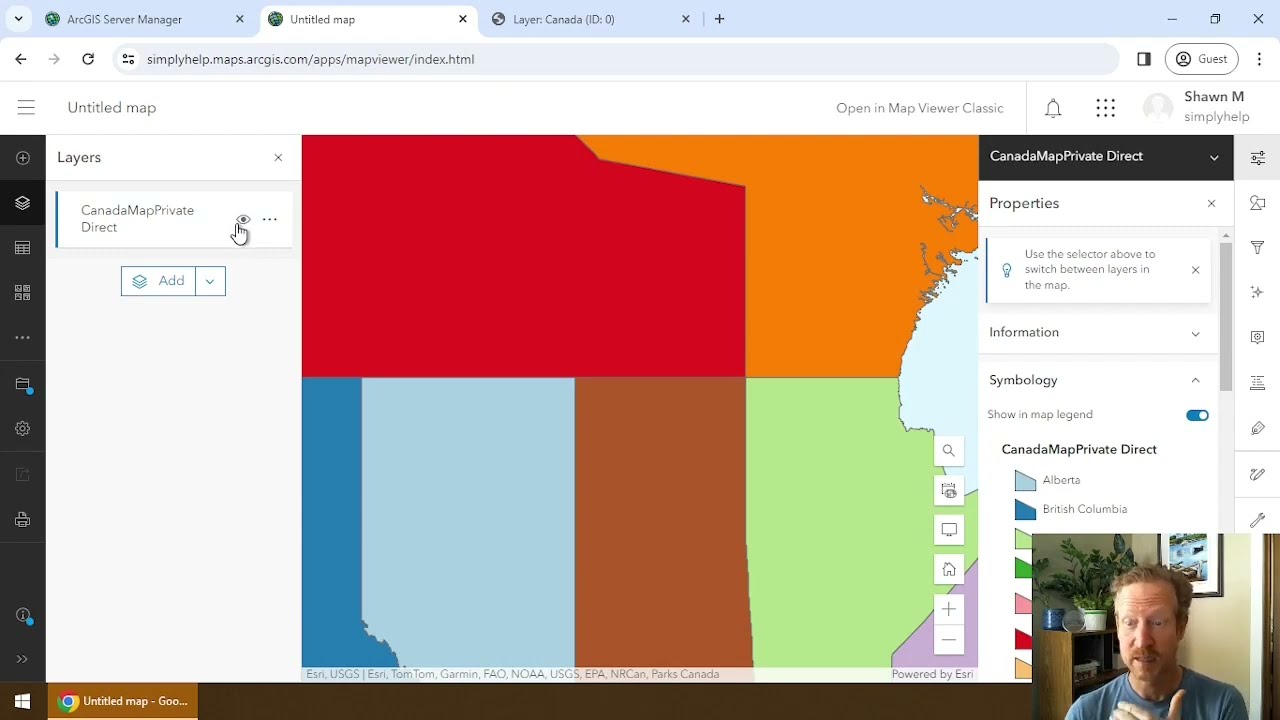Open the Pop-ups configuration icon

[x=1257, y=337]
